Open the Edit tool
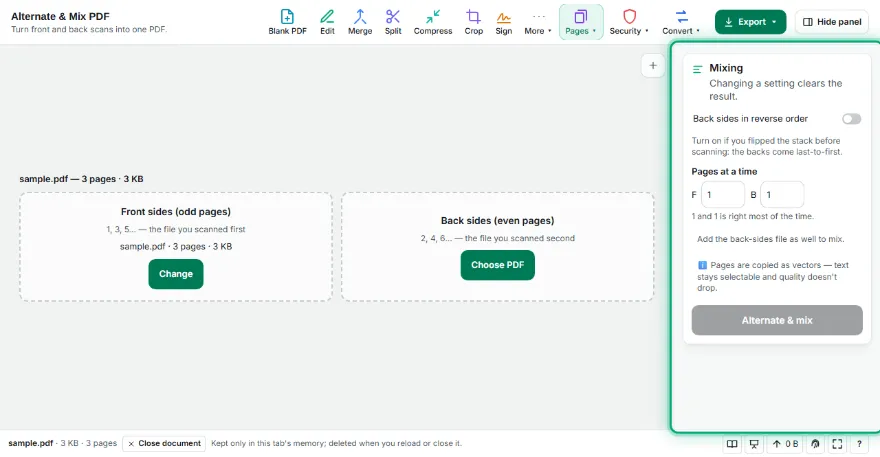880x457 pixels. coord(327,22)
